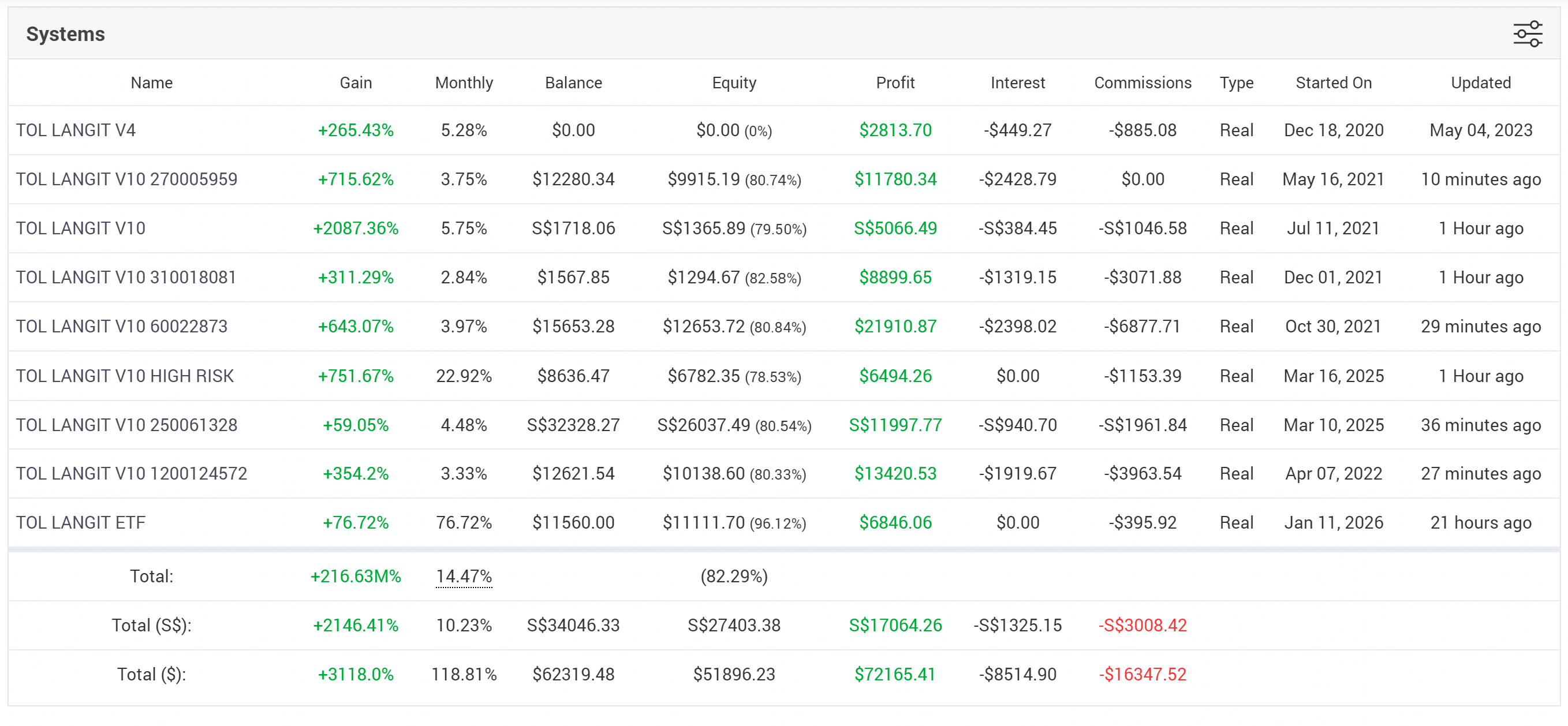Sort by Equity column header

click(733, 83)
